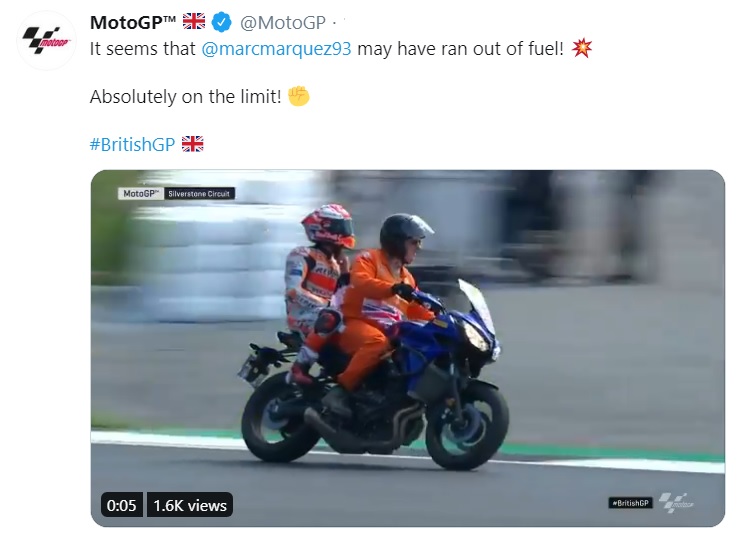Click the rider's red helmet in the video
The image size is (744, 542).
(x=328, y=226)
